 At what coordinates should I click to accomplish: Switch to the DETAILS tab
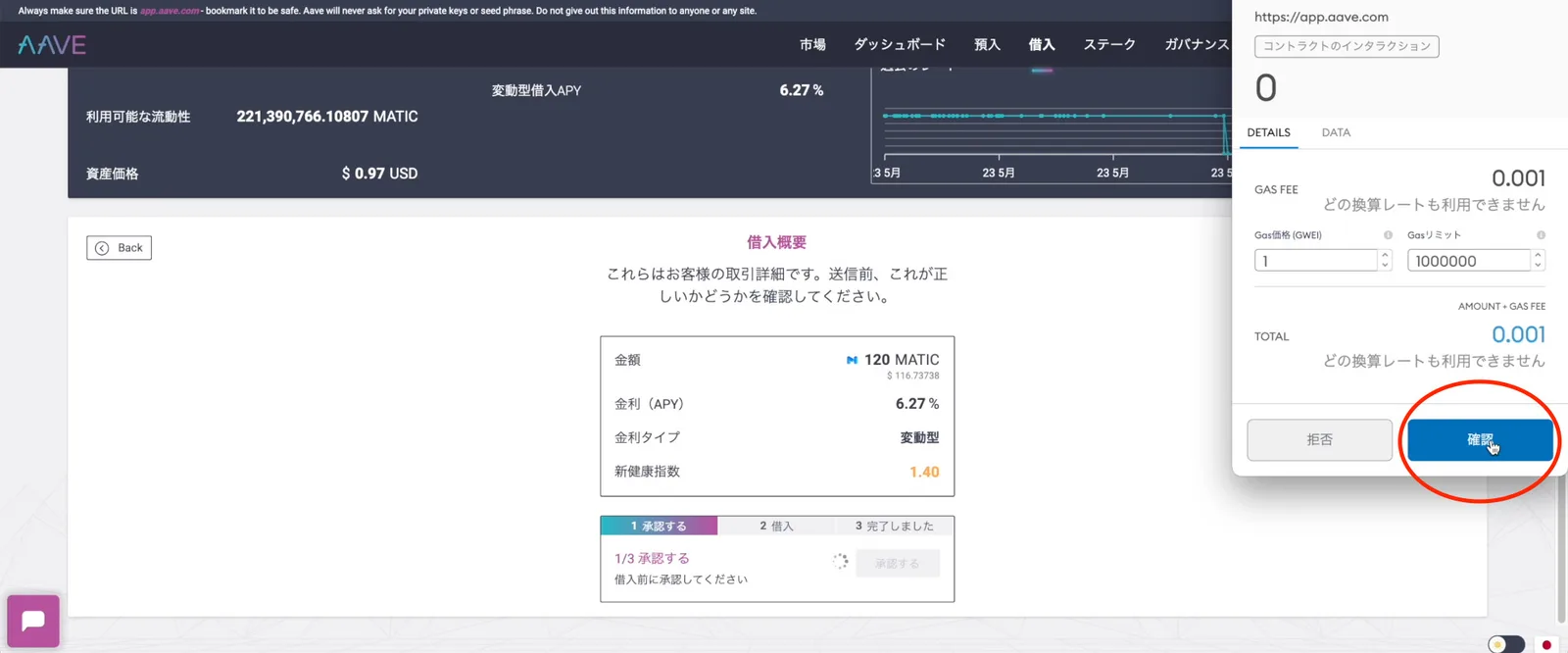(1268, 132)
